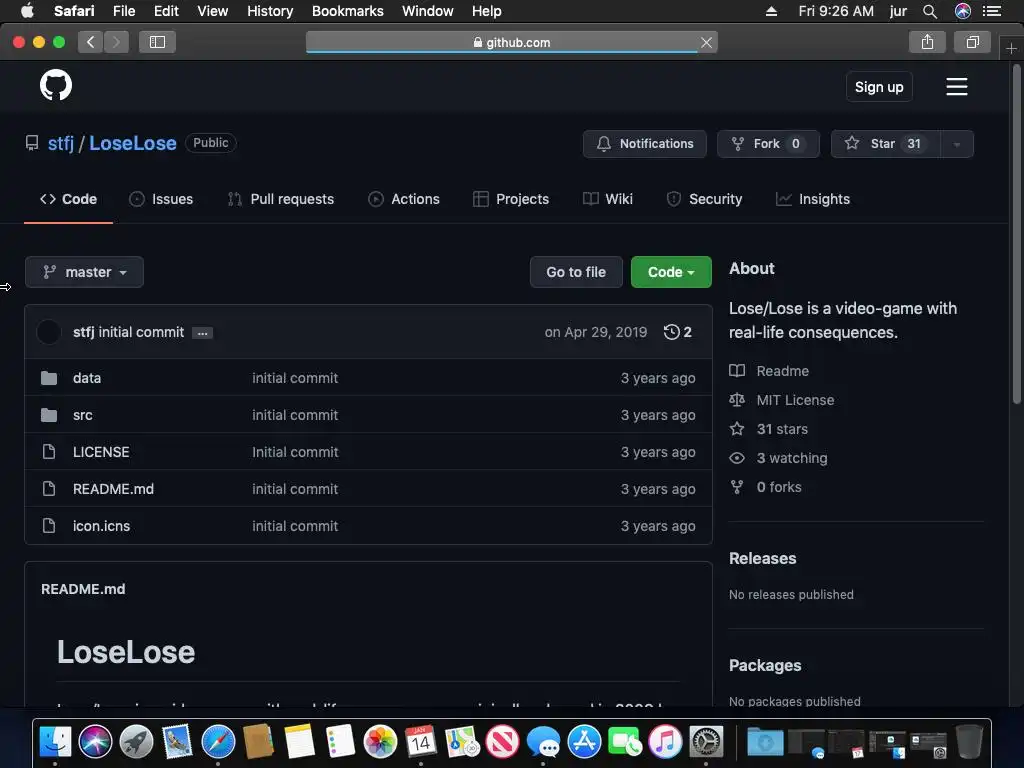Open News app in the Dock
This screenshot has height=768, width=1024.
[x=502, y=742]
